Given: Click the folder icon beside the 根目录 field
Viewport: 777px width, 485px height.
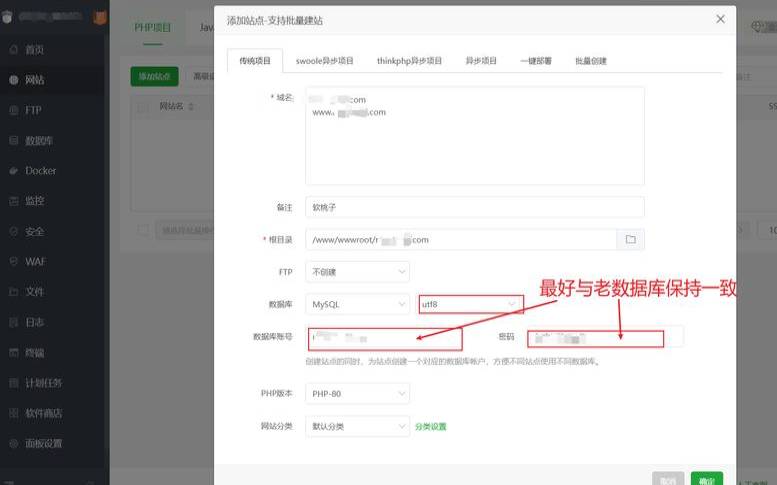Looking at the screenshot, I should (630, 240).
